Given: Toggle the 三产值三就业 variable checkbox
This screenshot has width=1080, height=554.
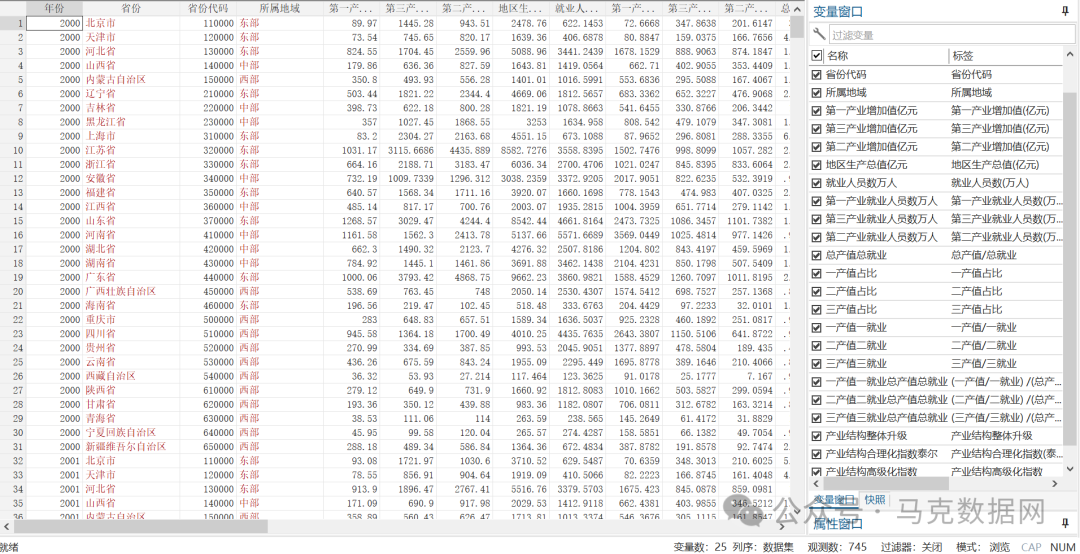Looking at the screenshot, I should [817, 363].
